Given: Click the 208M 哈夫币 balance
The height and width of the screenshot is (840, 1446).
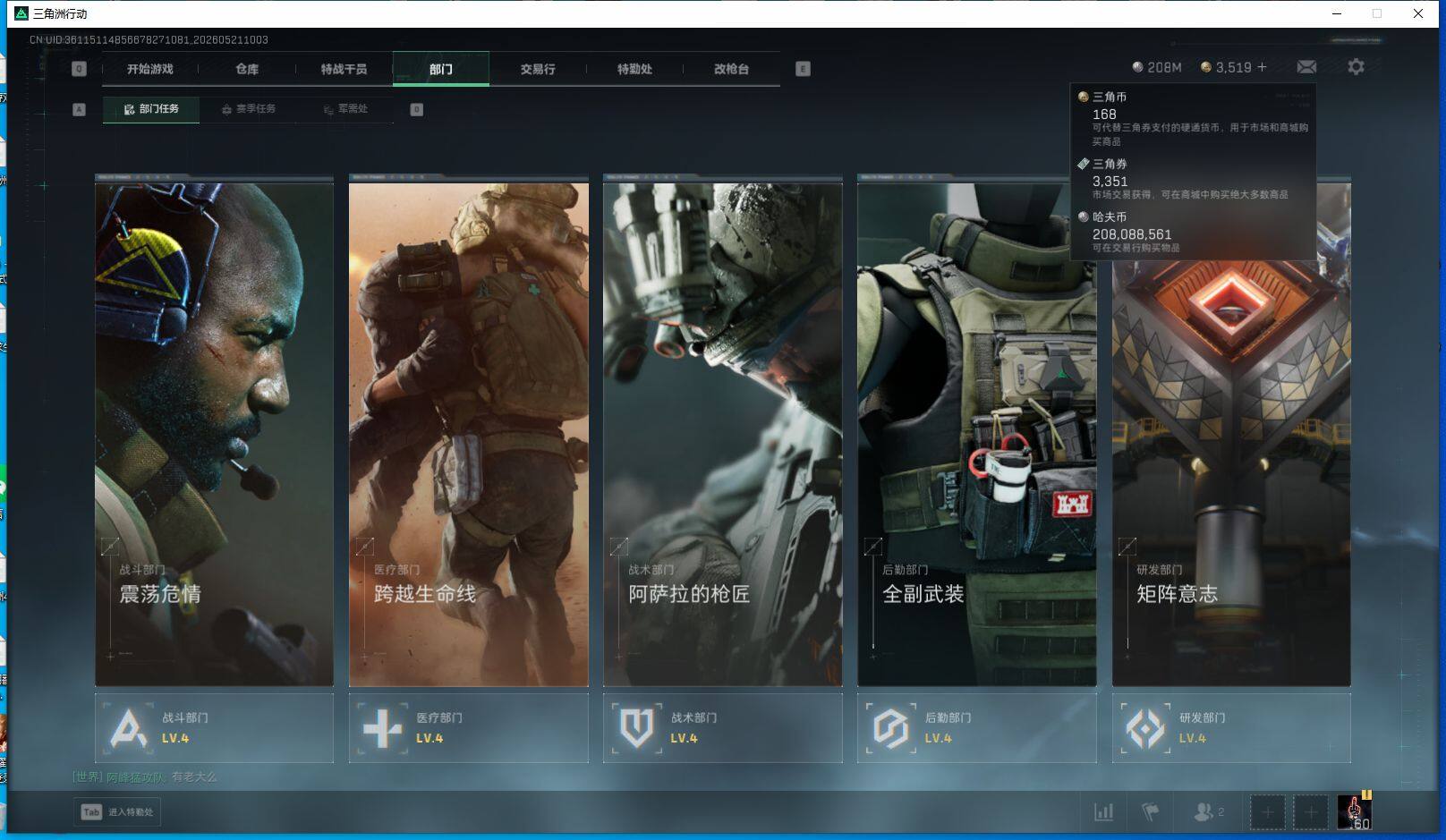Looking at the screenshot, I should tap(1157, 67).
